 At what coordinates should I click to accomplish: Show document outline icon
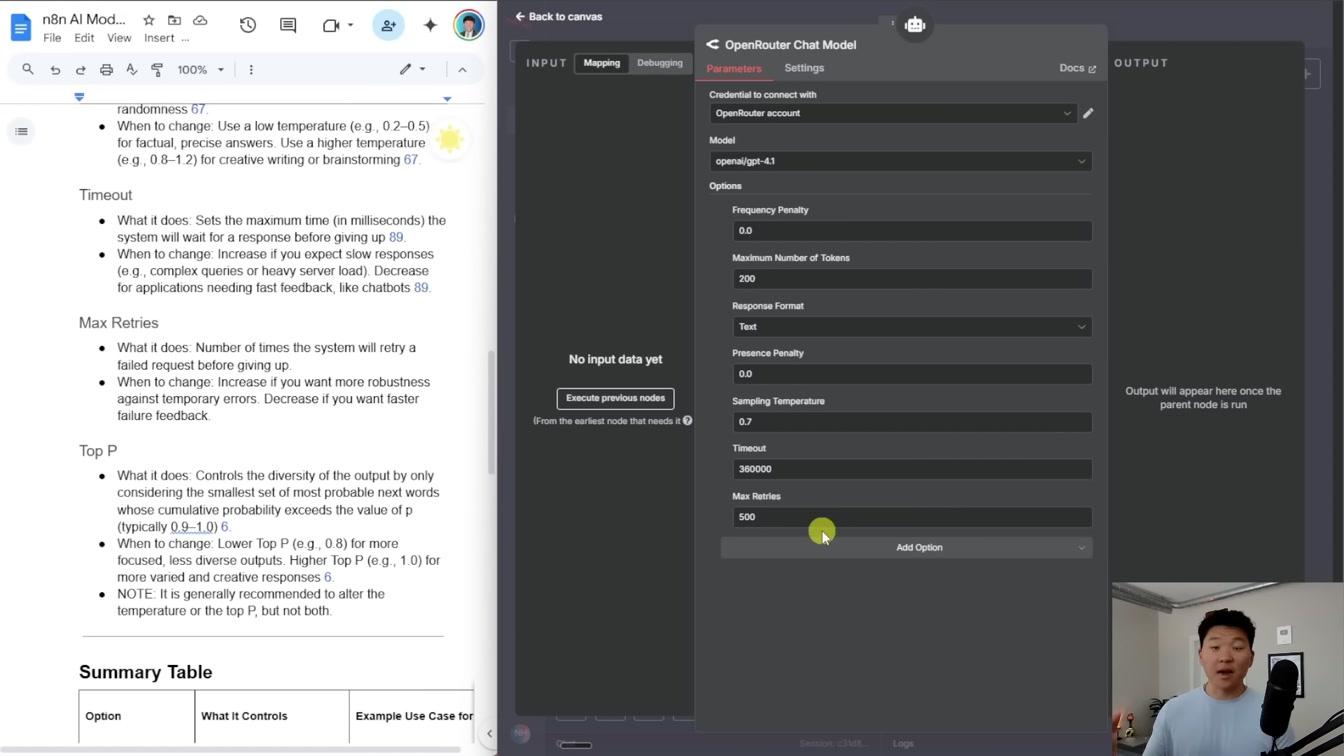(21, 131)
